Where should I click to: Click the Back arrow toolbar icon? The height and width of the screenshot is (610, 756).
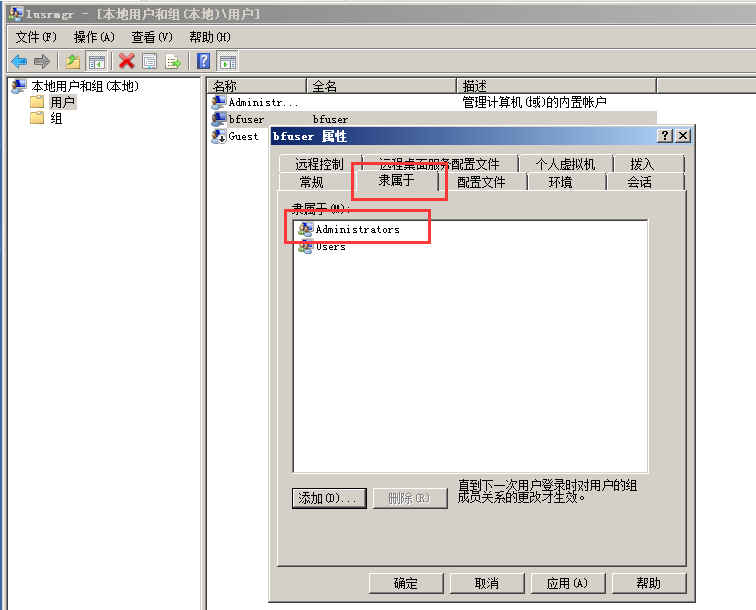pyautogui.click(x=19, y=61)
